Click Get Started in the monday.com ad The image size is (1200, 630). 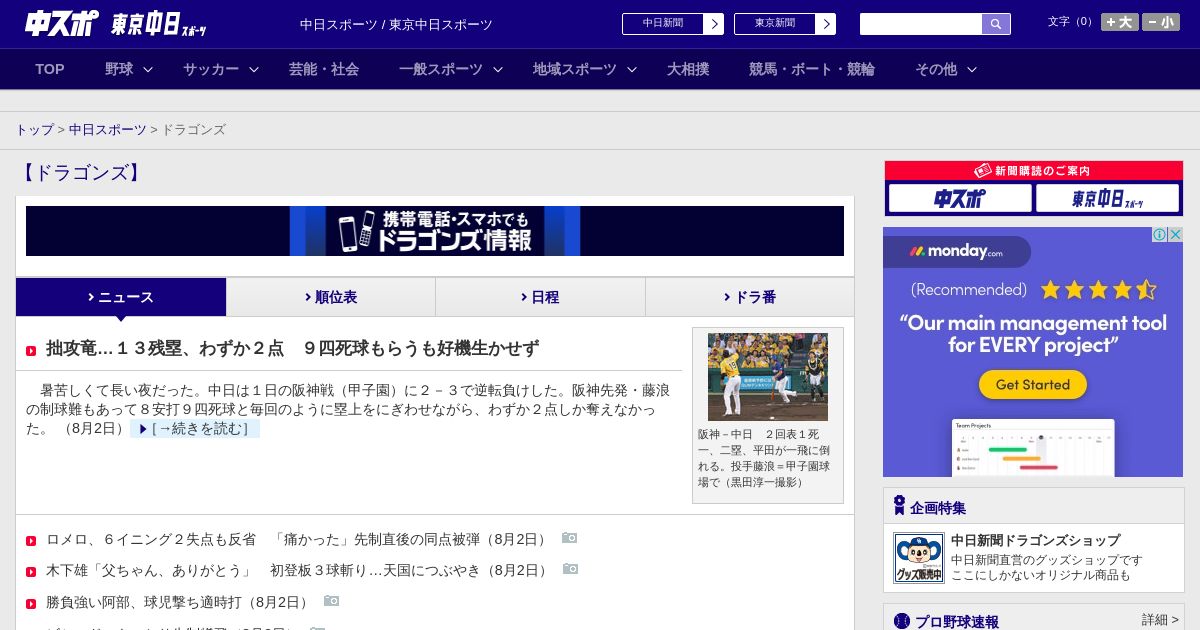coord(1032,385)
